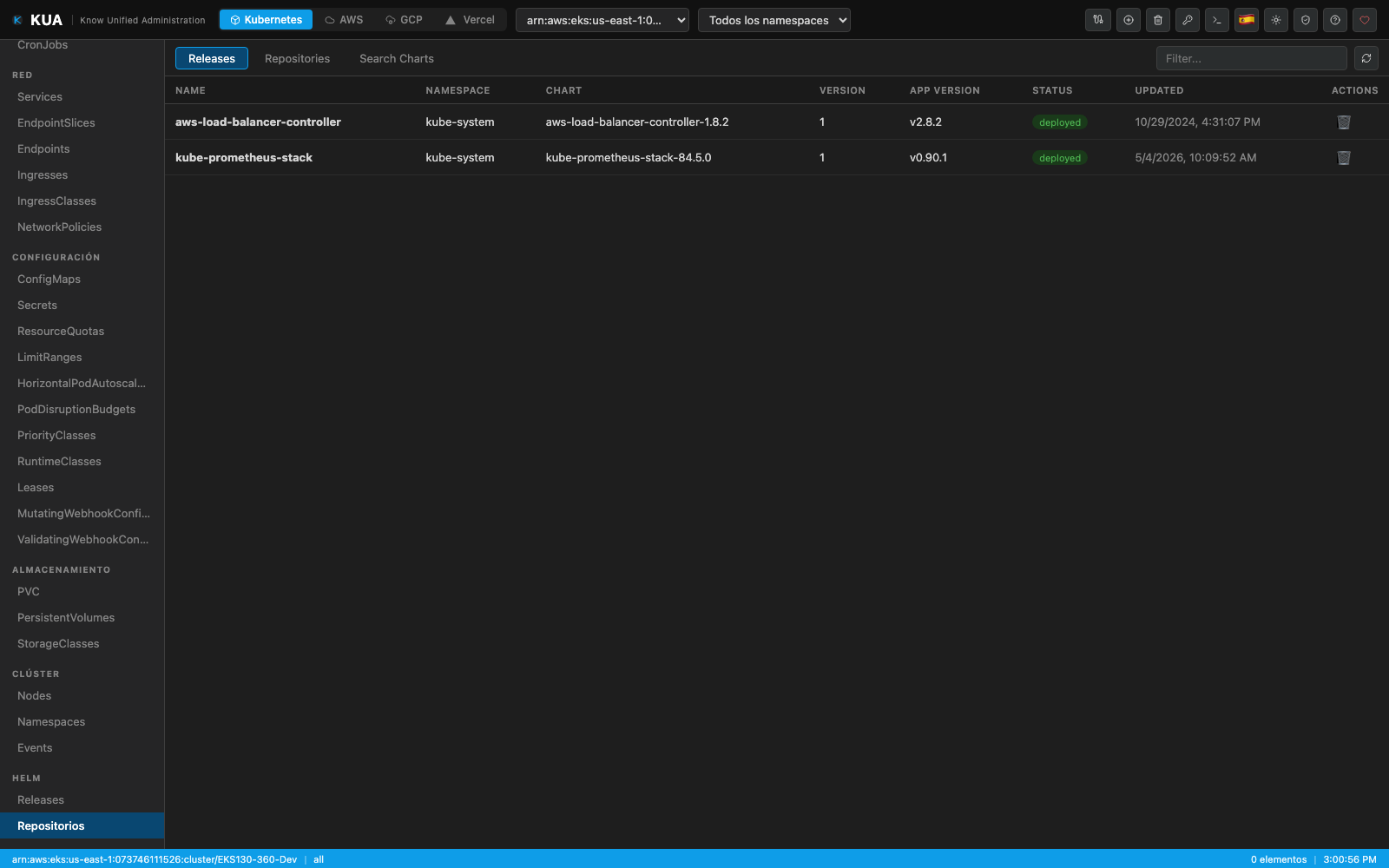Open kube-prometheus-stack release row
The width and height of the screenshot is (1389, 868).
click(777, 158)
